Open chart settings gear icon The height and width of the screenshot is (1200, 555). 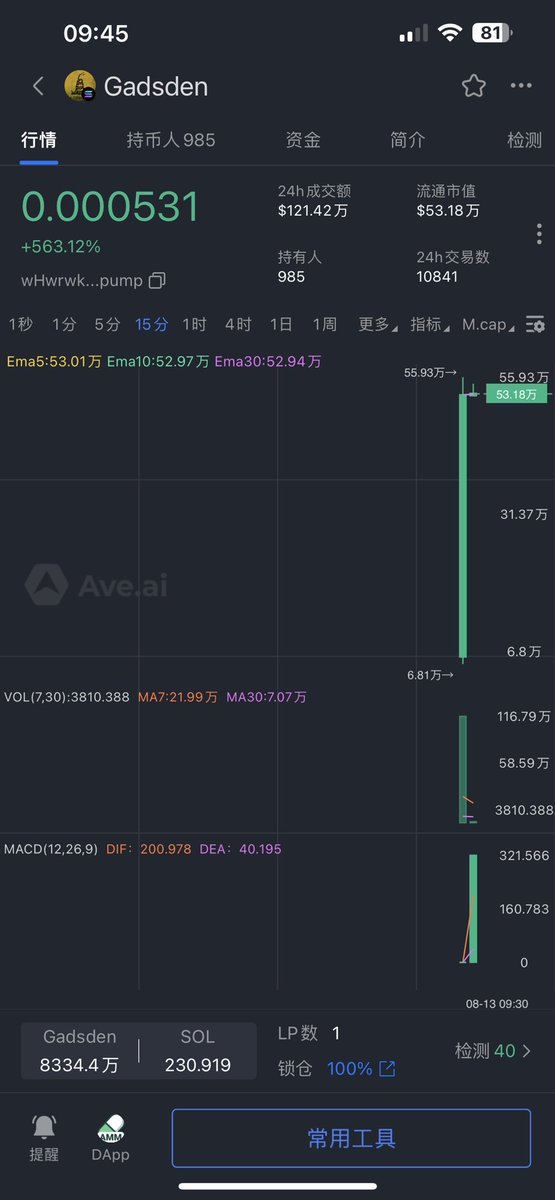pyautogui.click(x=536, y=324)
